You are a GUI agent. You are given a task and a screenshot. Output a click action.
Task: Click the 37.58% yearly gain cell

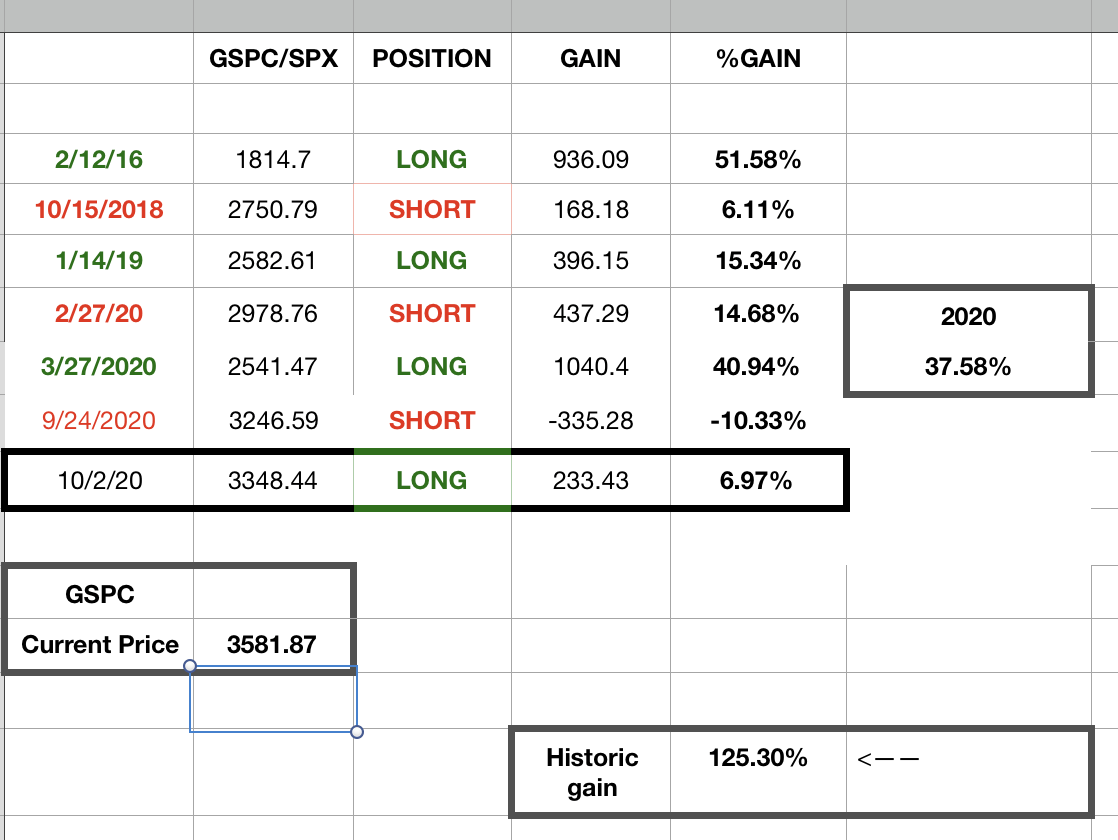(x=968, y=367)
